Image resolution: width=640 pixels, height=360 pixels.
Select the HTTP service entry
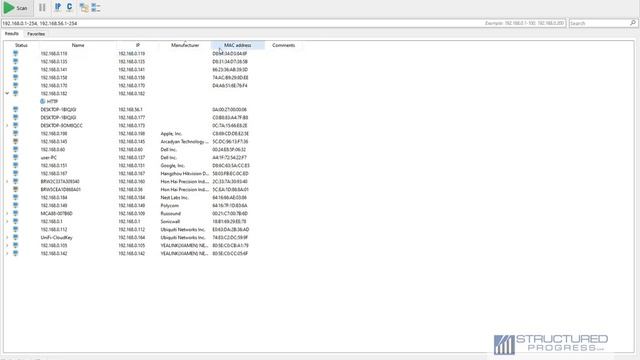pos(52,101)
